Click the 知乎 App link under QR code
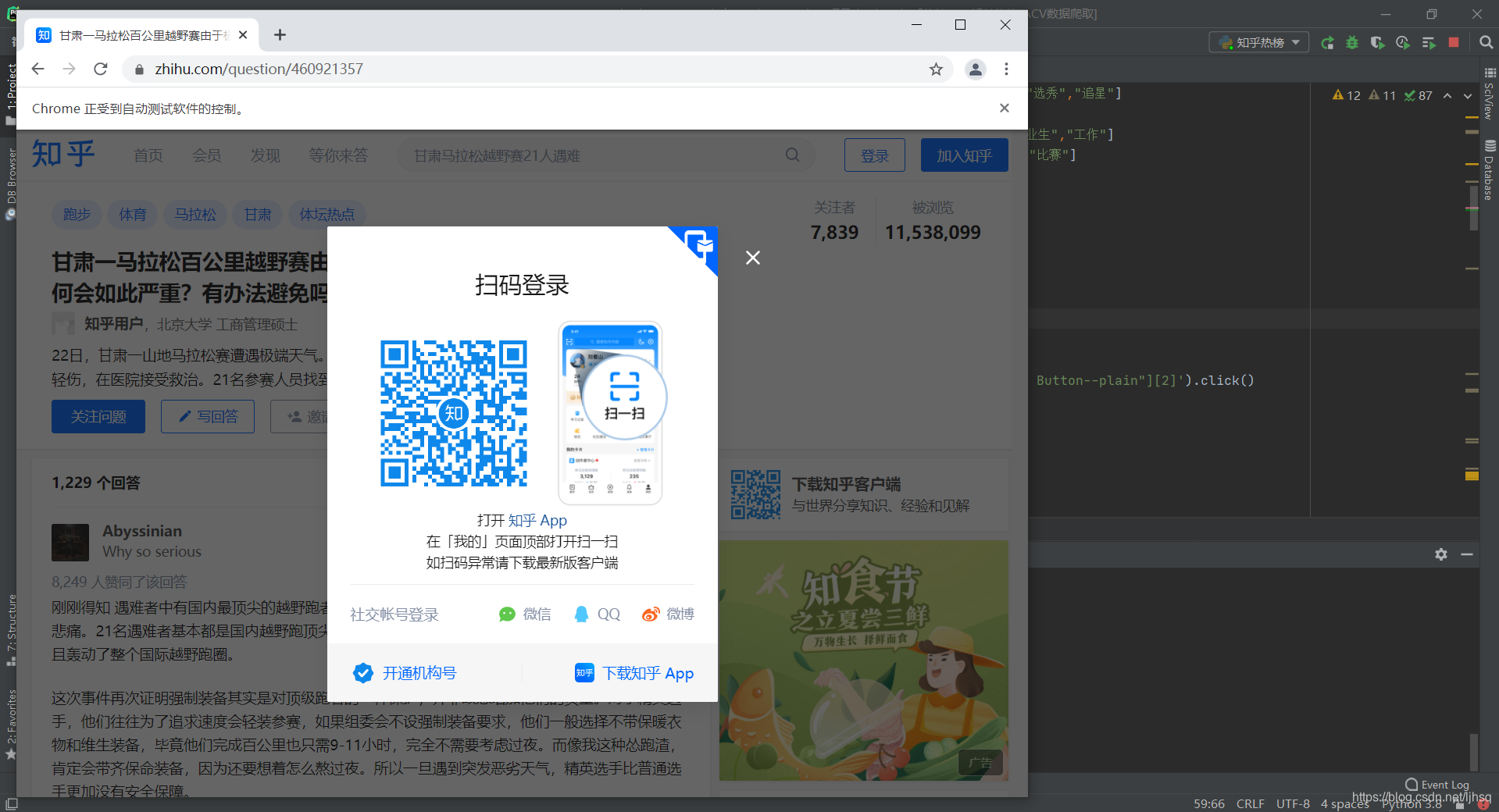The width and height of the screenshot is (1499, 812). (537, 520)
